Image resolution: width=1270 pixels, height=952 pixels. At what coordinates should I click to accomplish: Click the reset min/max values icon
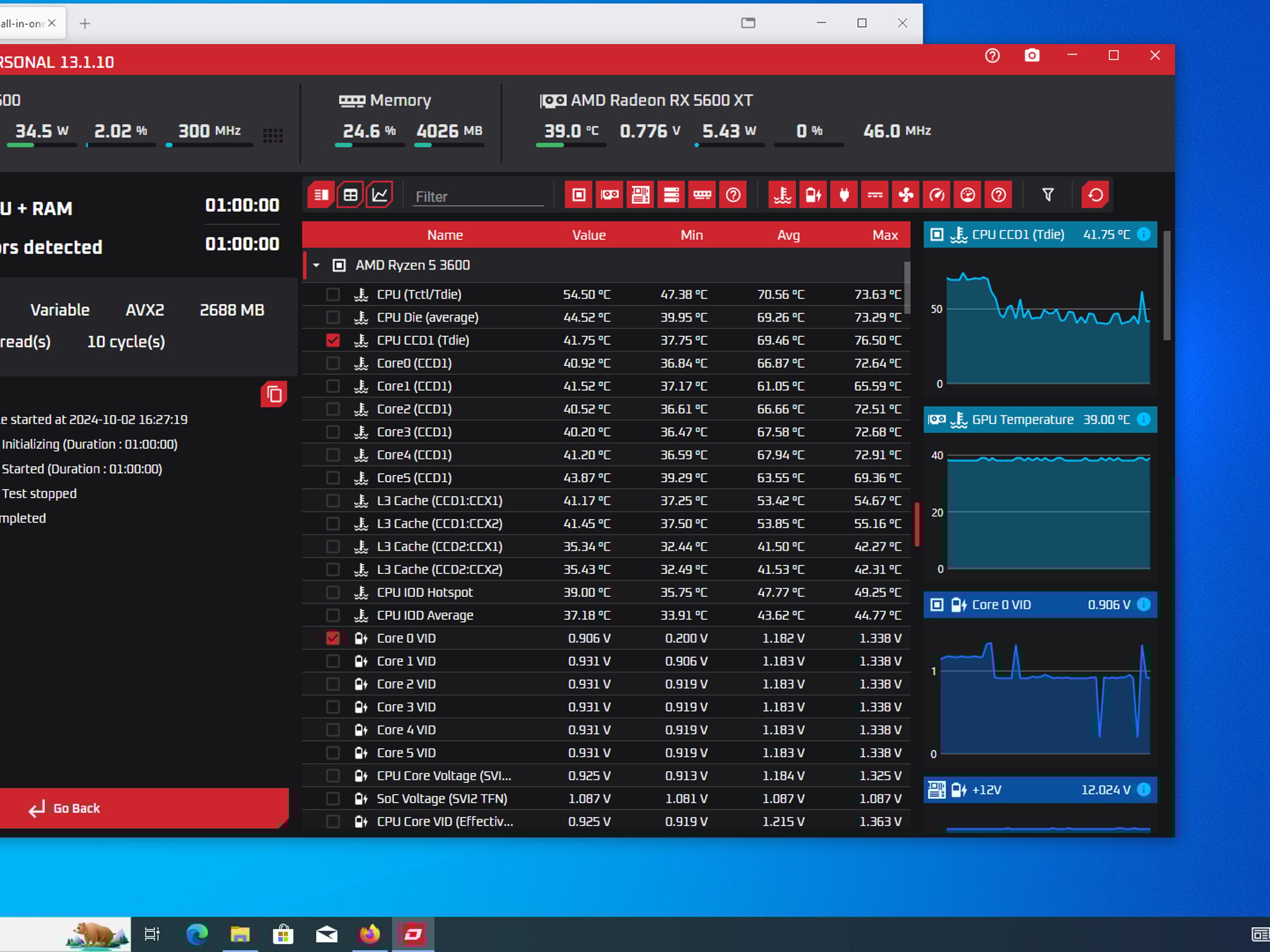click(x=1095, y=195)
